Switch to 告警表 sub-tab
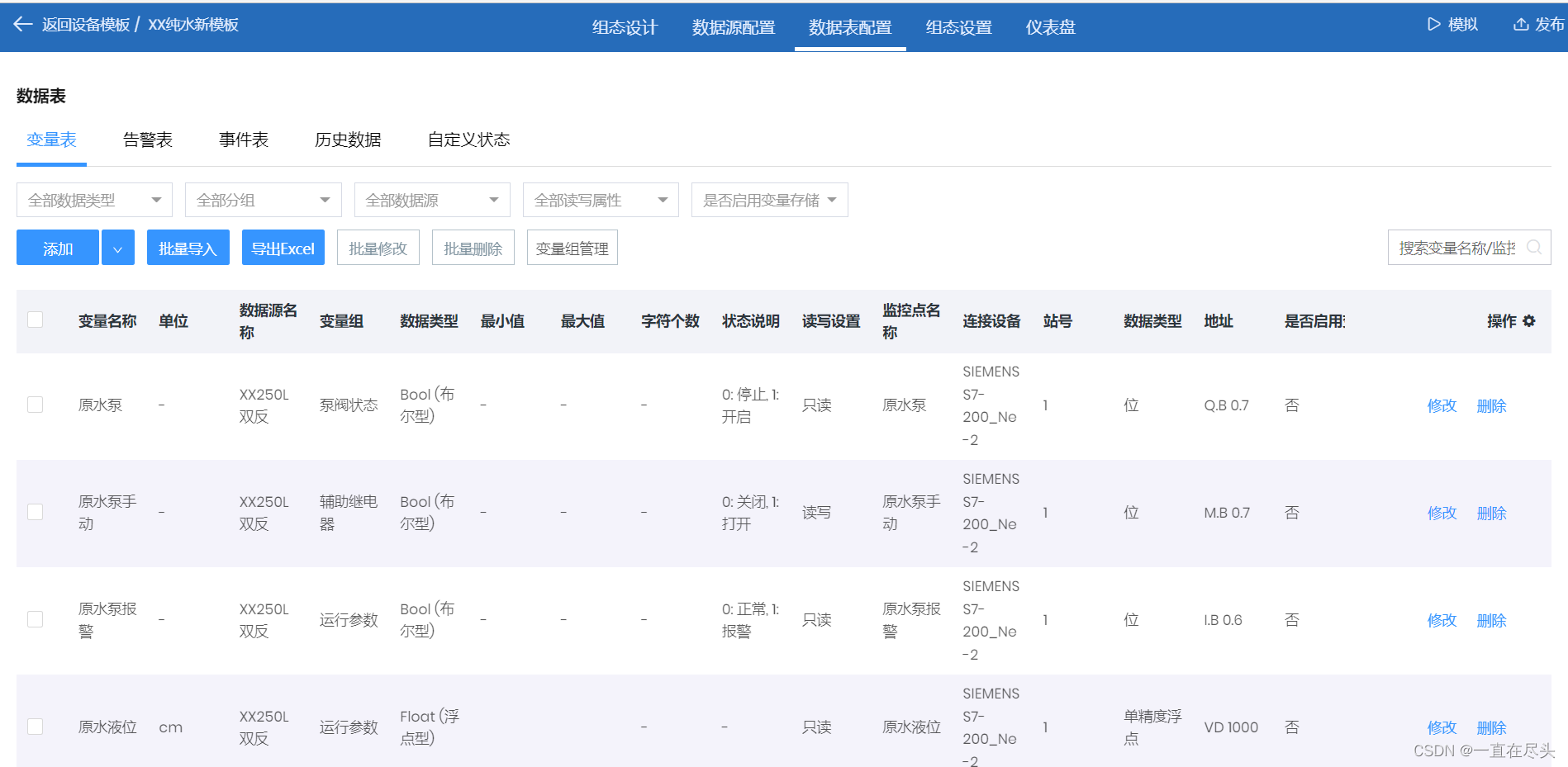Viewport: 1568px width, 767px height. pyautogui.click(x=148, y=140)
